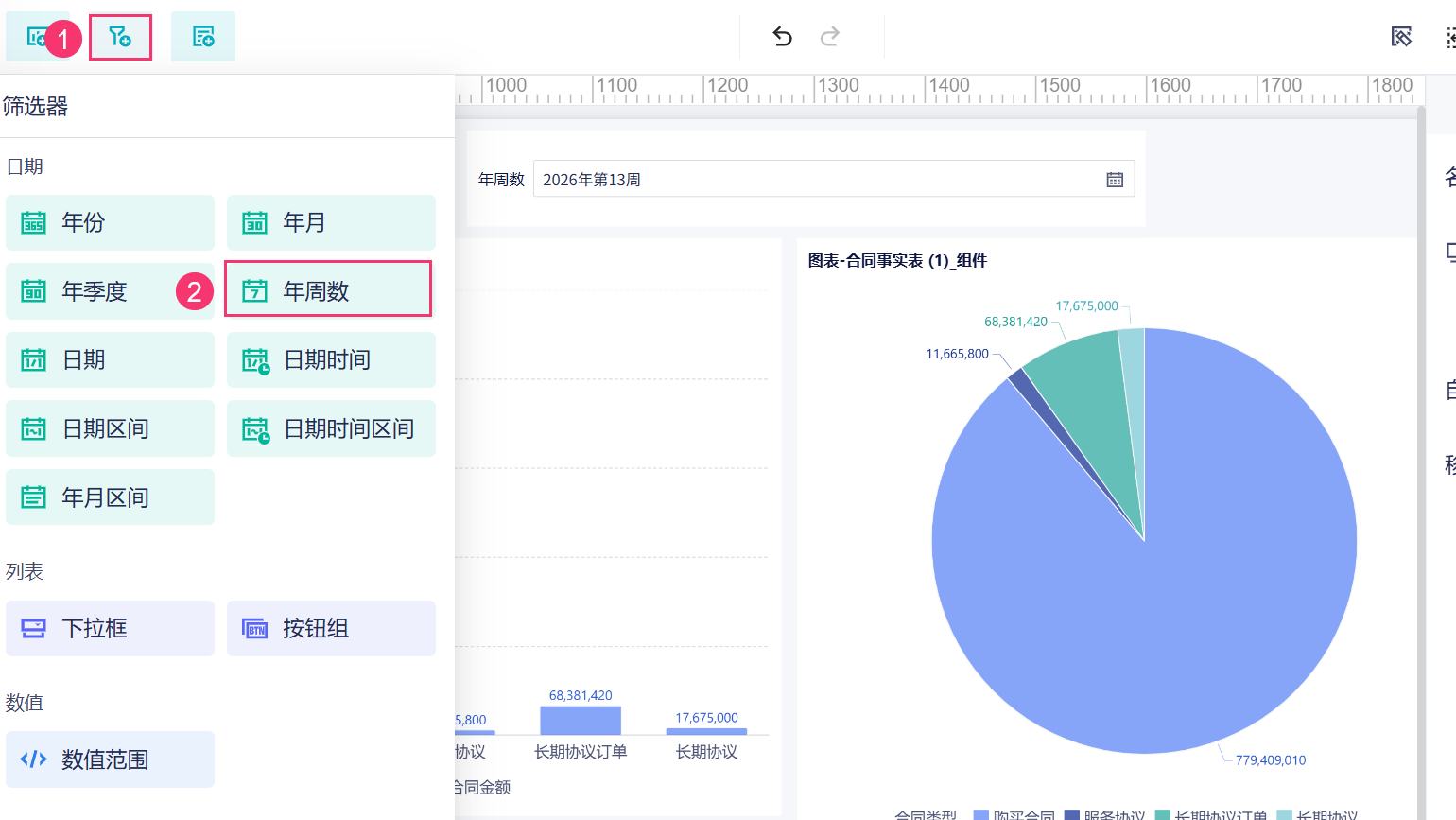Viewport: 1456px width, 820px height.
Task: Add a 下拉框 list filter
Action: (110, 628)
